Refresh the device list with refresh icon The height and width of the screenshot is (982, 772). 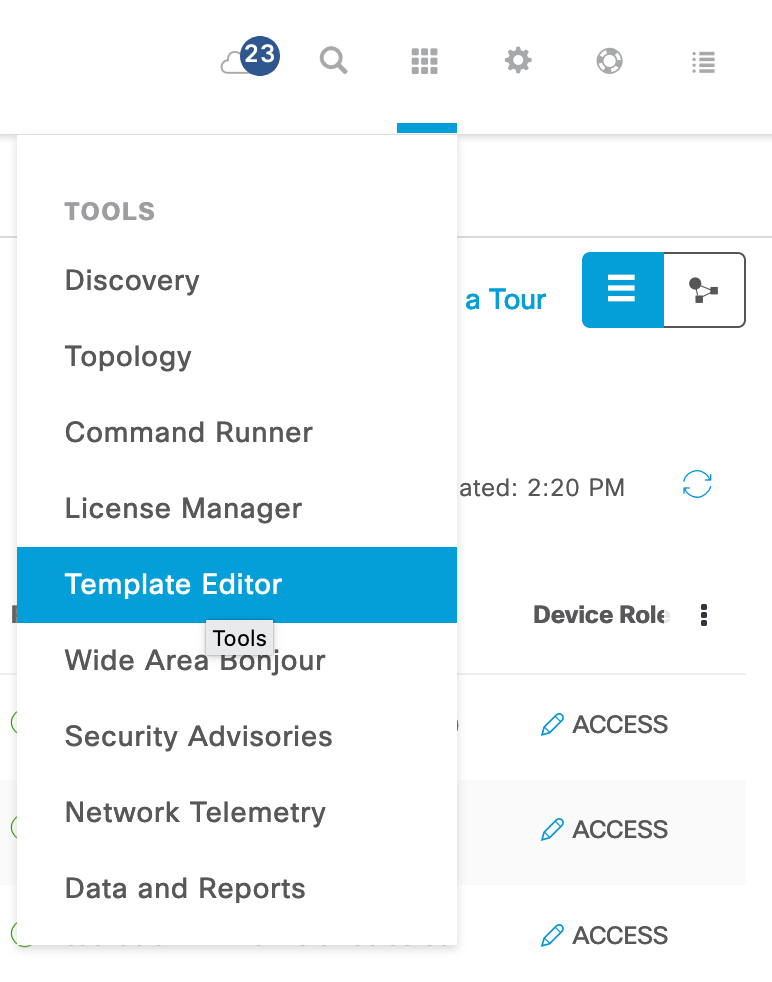click(x=697, y=484)
